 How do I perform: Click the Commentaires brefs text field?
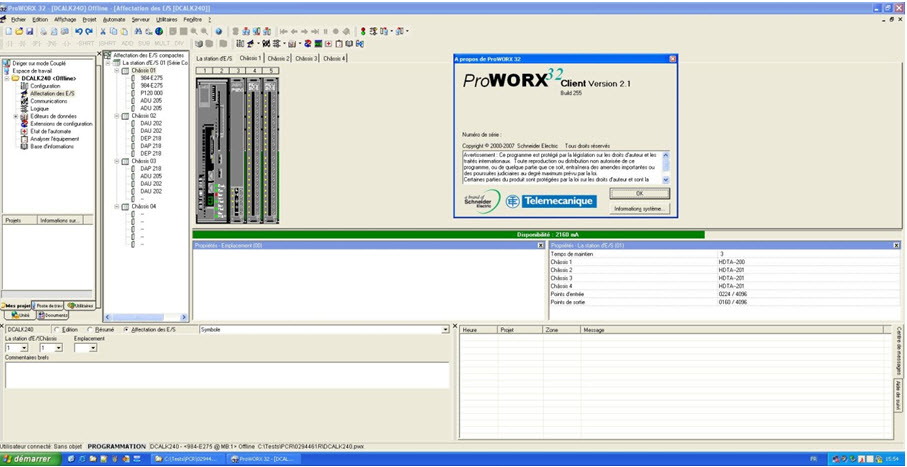227,375
